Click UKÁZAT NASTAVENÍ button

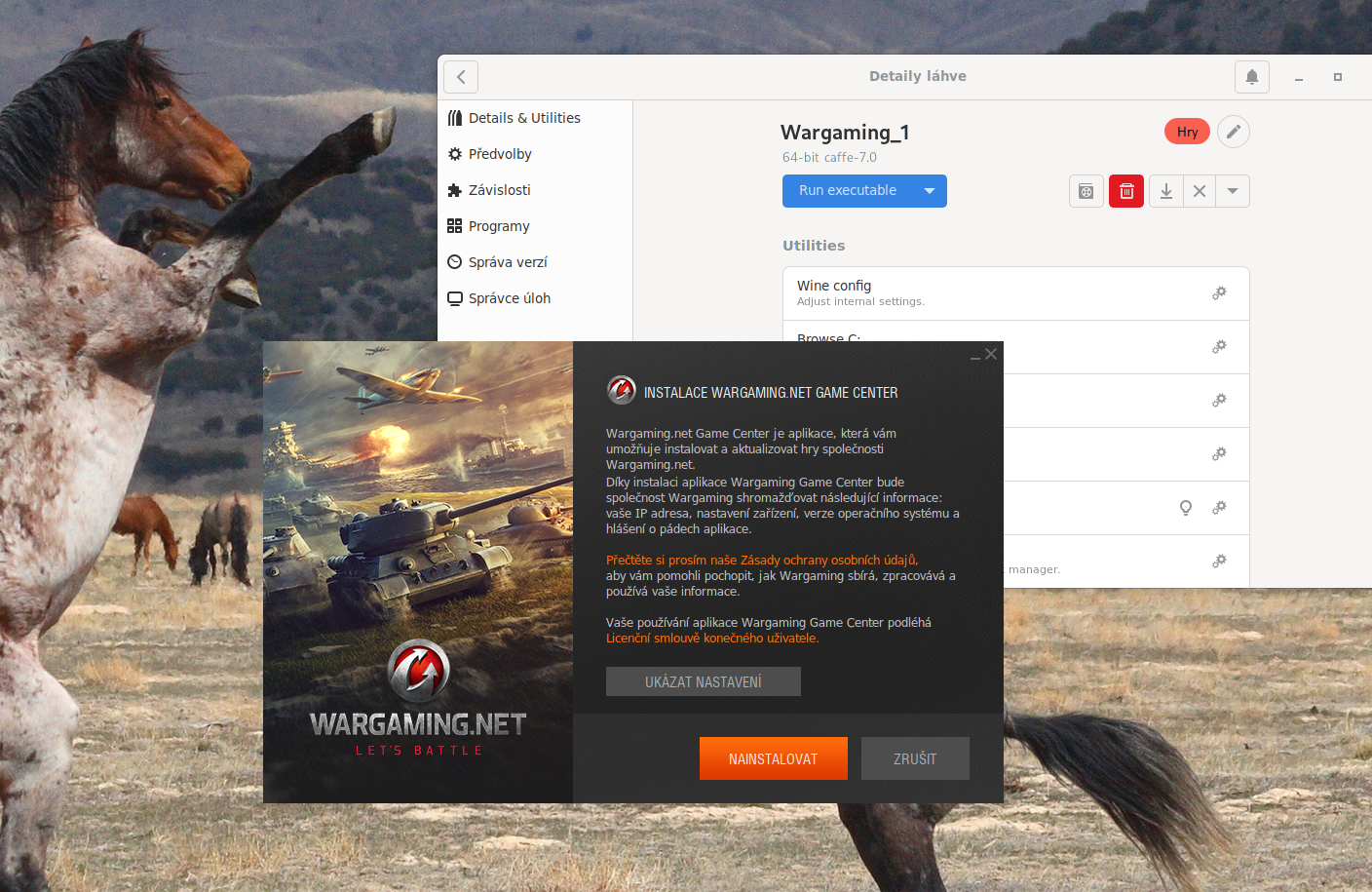pos(704,681)
